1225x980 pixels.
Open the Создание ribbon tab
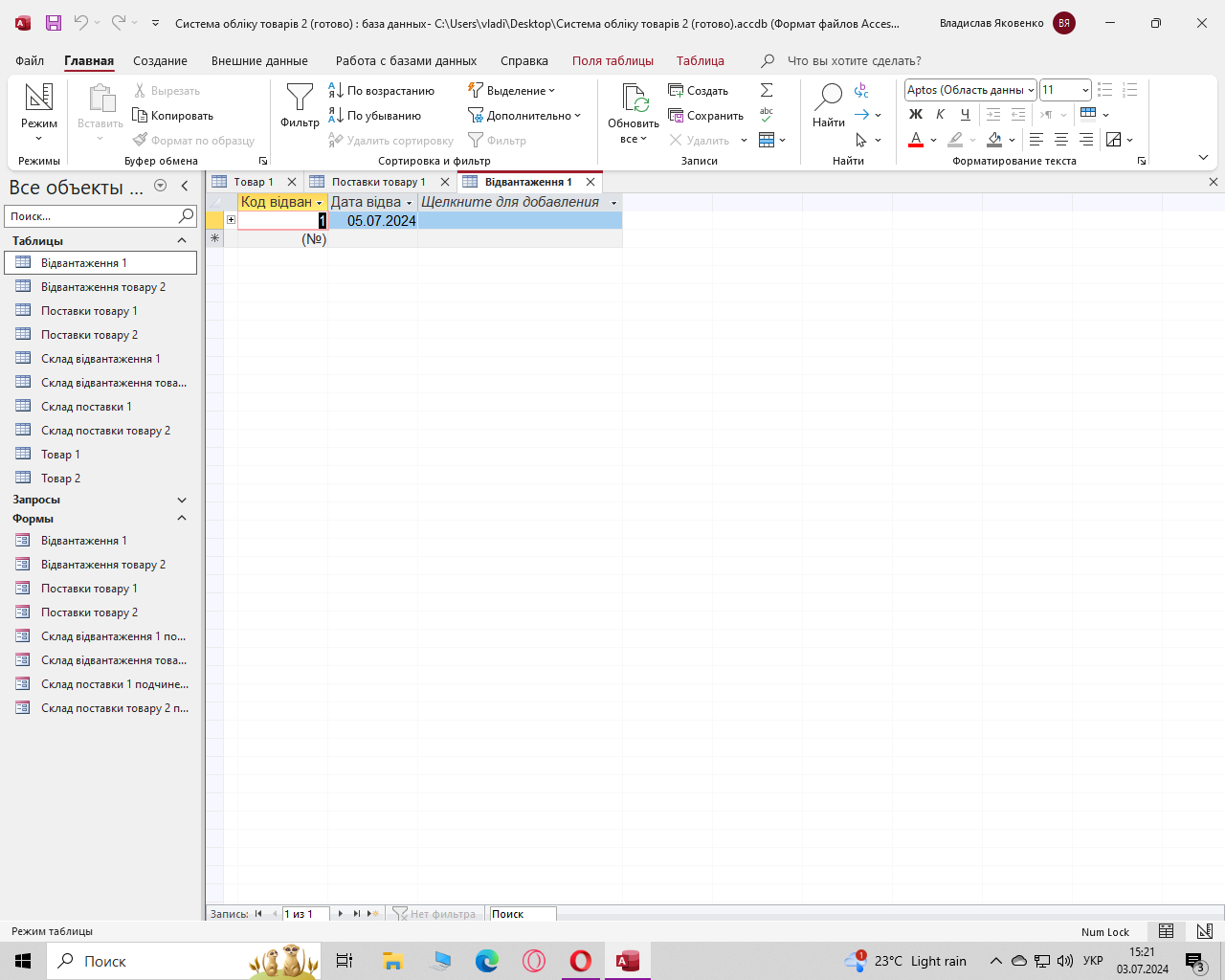click(160, 60)
